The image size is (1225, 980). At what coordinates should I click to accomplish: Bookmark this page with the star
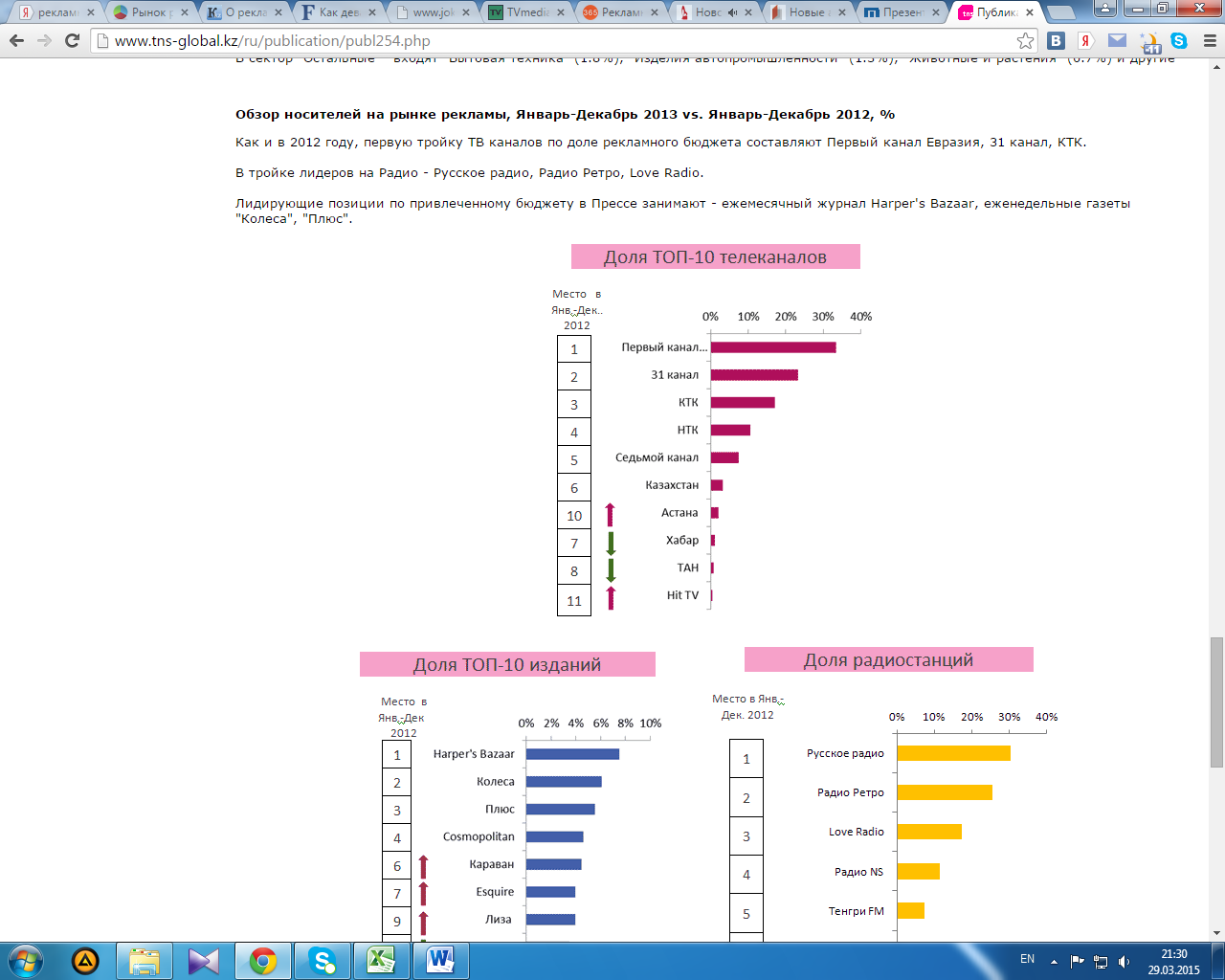(x=1025, y=40)
